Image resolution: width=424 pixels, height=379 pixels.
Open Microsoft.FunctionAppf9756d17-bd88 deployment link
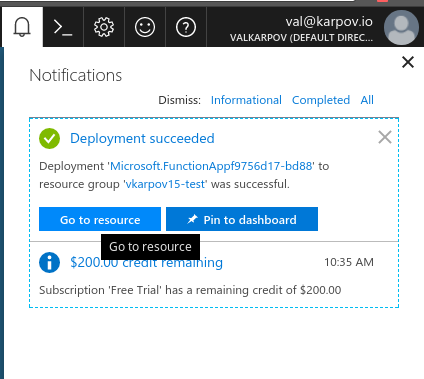click(211, 166)
